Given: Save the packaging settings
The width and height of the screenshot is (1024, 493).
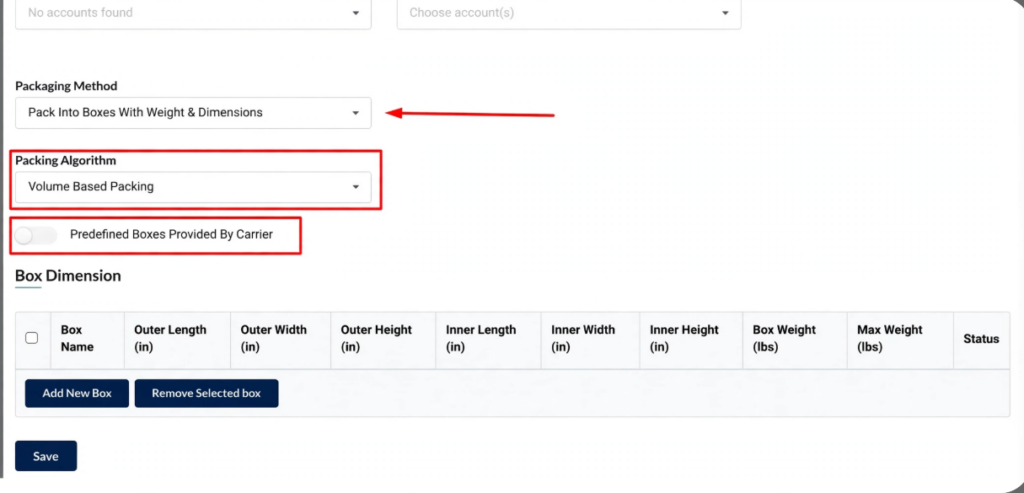Looking at the screenshot, I should coord(46,456).
